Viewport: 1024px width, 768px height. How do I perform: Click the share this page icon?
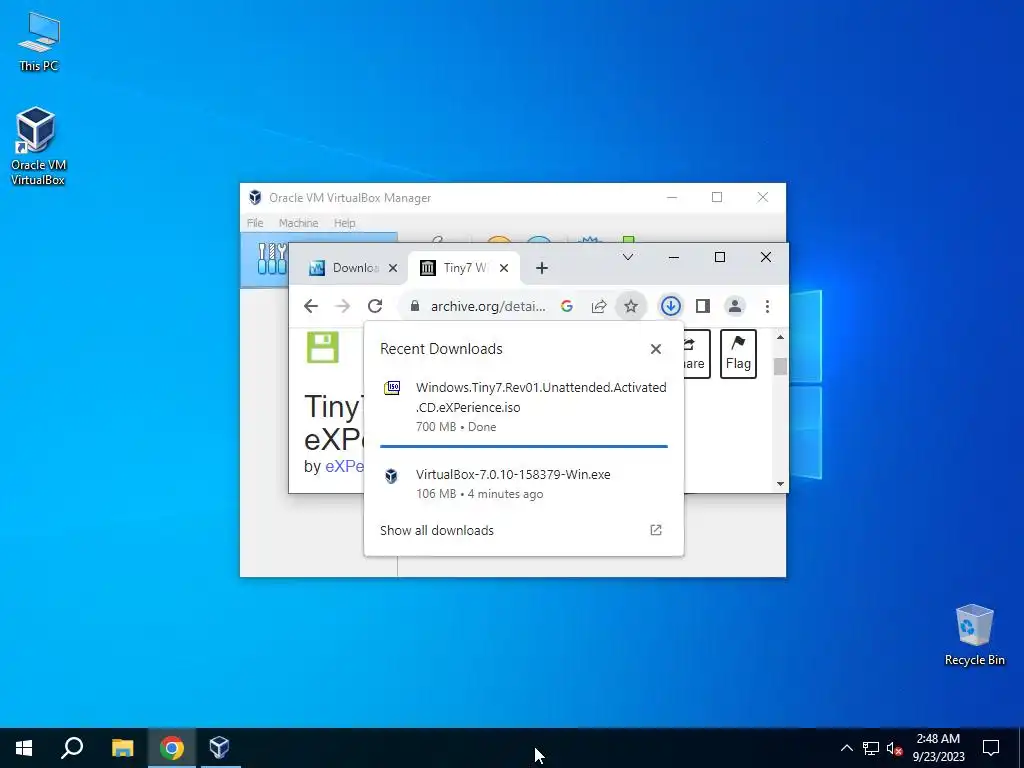(x=599, y=306)
